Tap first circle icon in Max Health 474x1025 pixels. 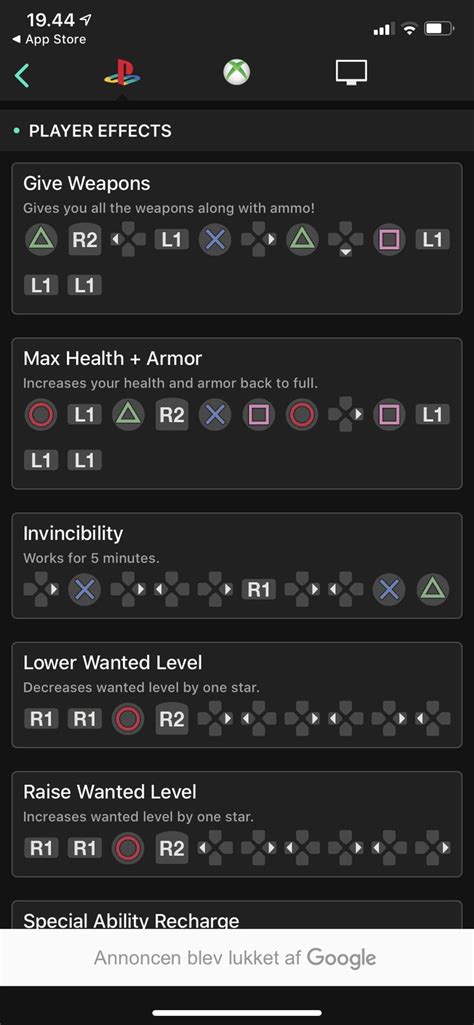41,414
